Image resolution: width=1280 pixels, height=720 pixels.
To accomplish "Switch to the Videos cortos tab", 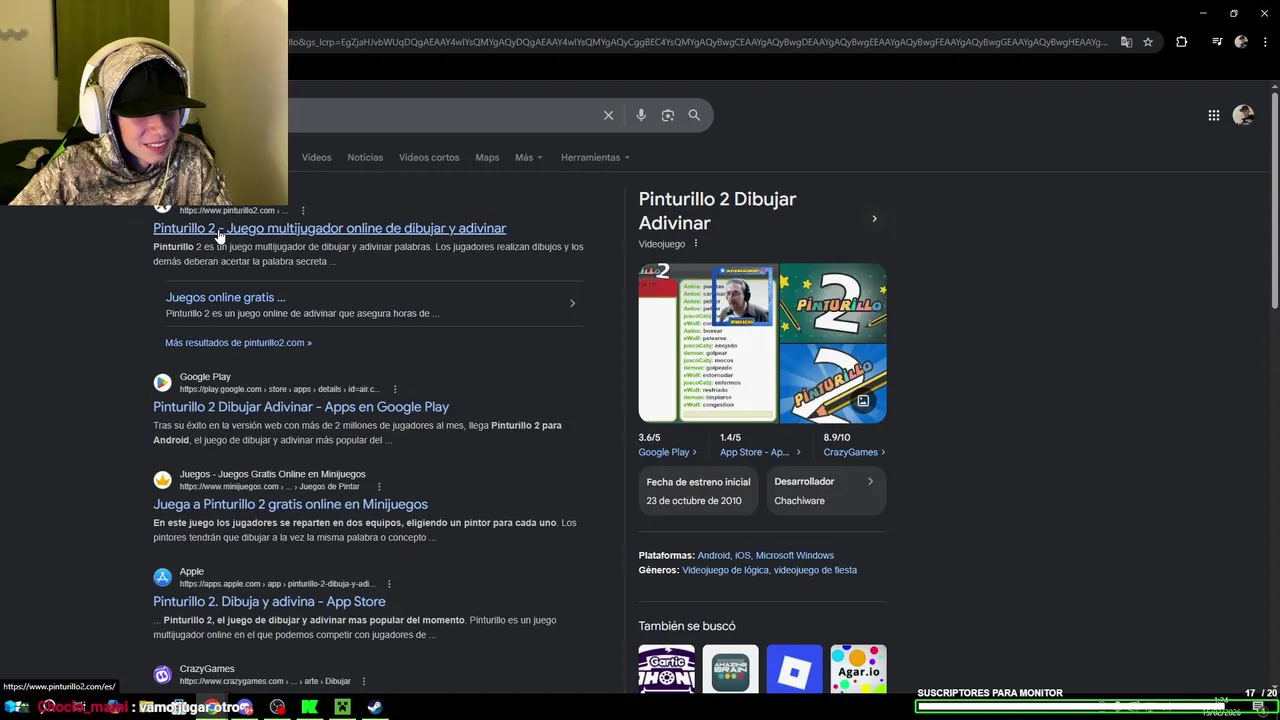I will click(x=429, y=157).
